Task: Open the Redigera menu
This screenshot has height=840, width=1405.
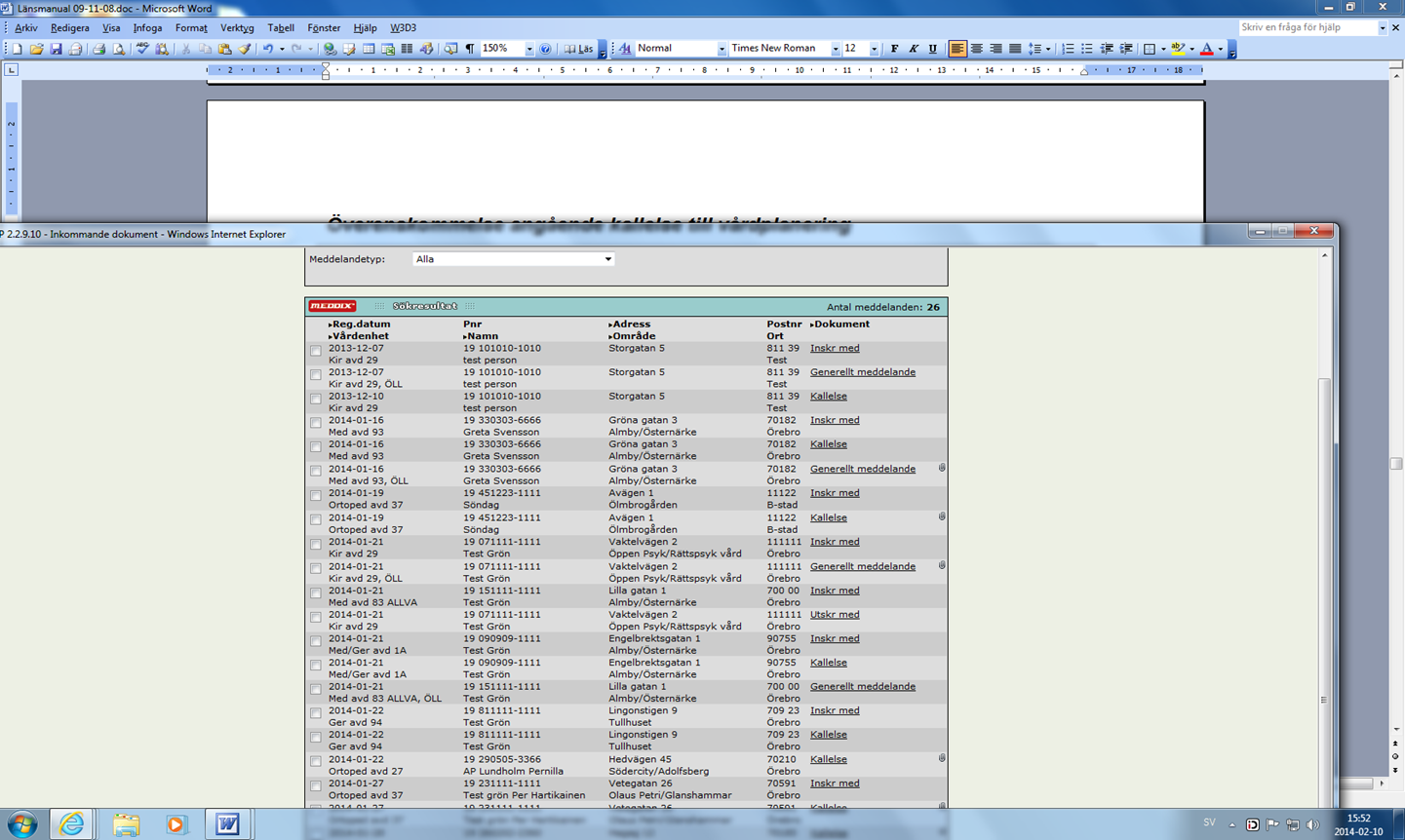Action: coord(70,28)
